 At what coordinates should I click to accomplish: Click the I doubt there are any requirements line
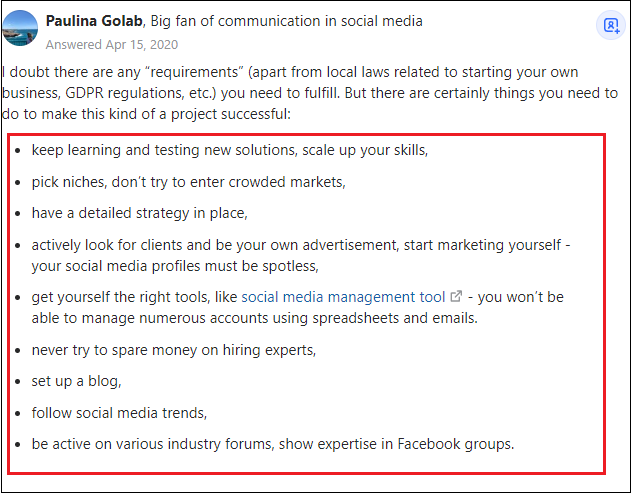[x=290, y=72]
